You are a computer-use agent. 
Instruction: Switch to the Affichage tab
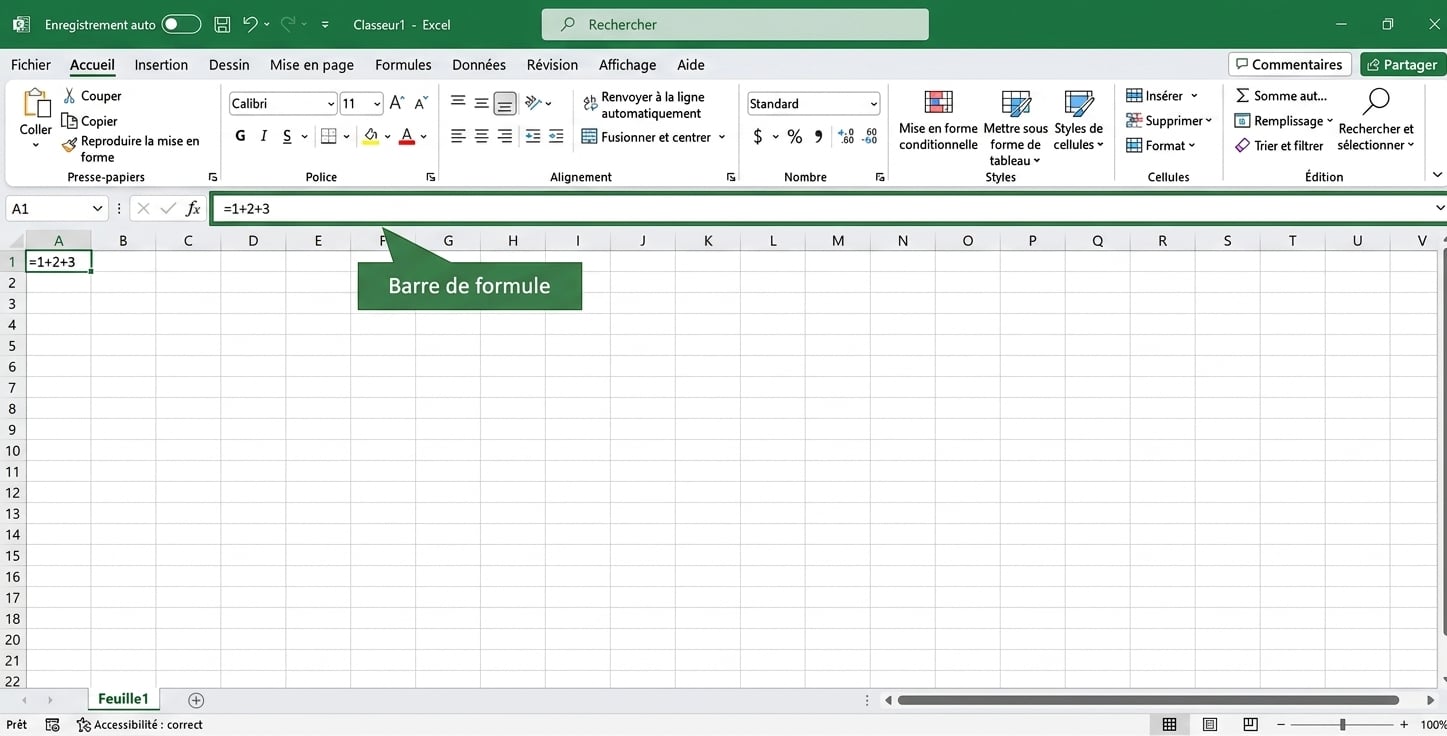628,65
